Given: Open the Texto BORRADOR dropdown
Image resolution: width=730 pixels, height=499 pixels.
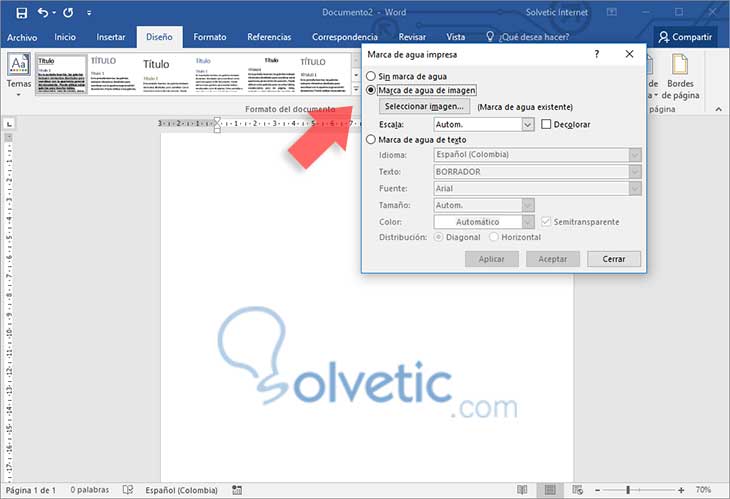Looking at the screenshot, I should [635, 172].
